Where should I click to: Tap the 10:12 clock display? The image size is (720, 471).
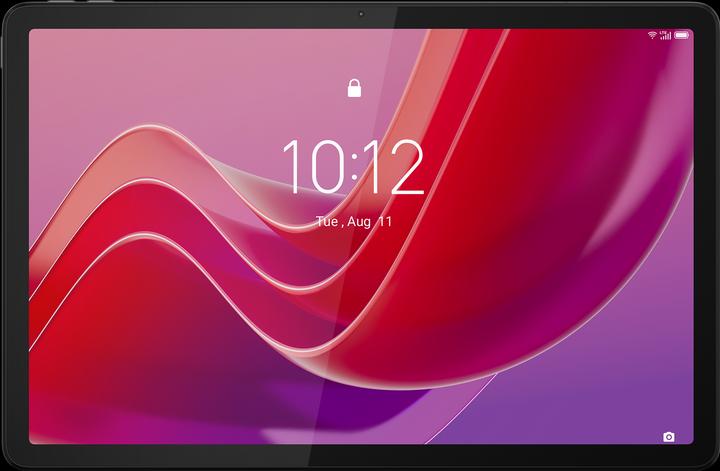pos(353,167)
